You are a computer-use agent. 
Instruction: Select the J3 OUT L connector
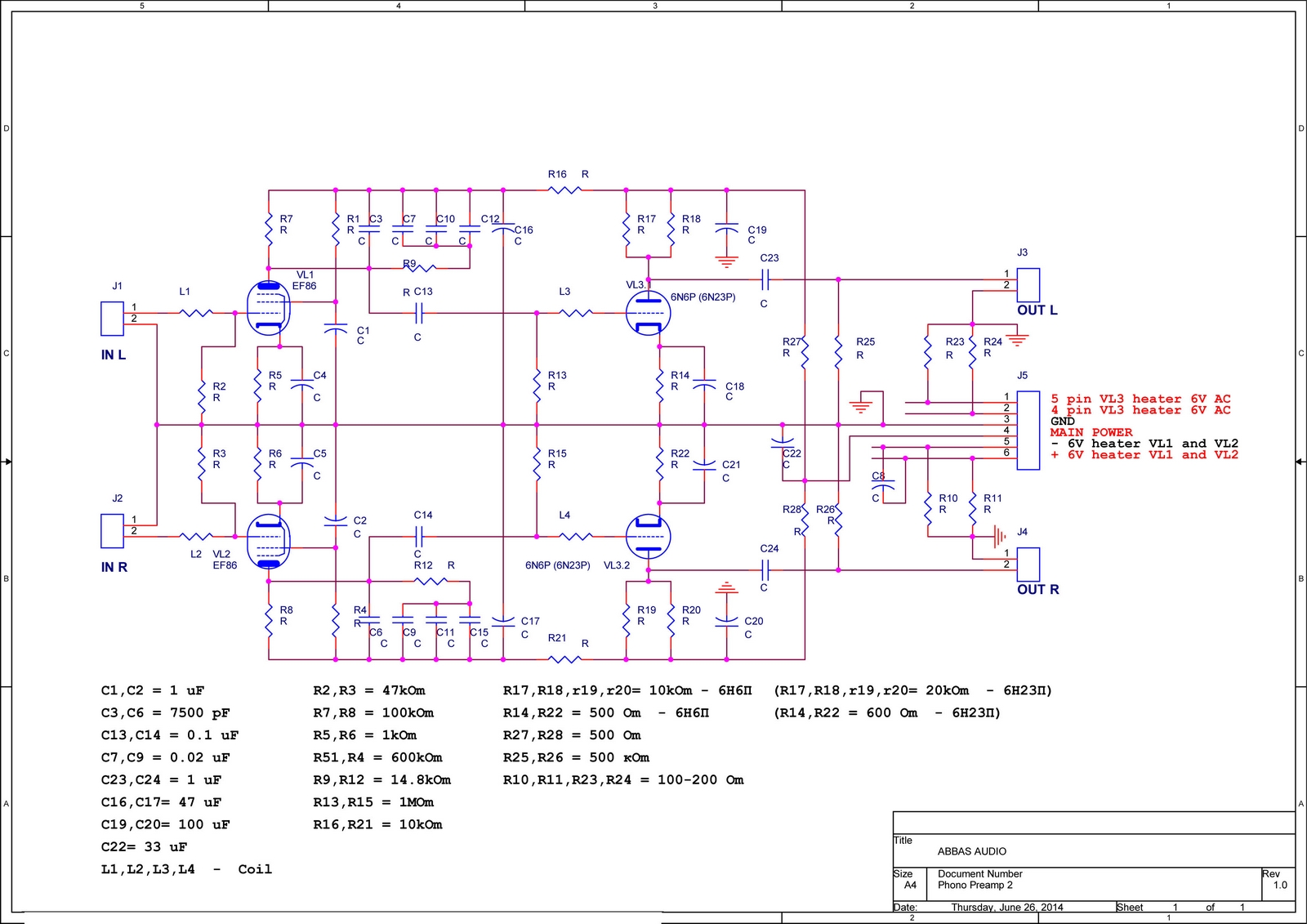coord(1028,285)
